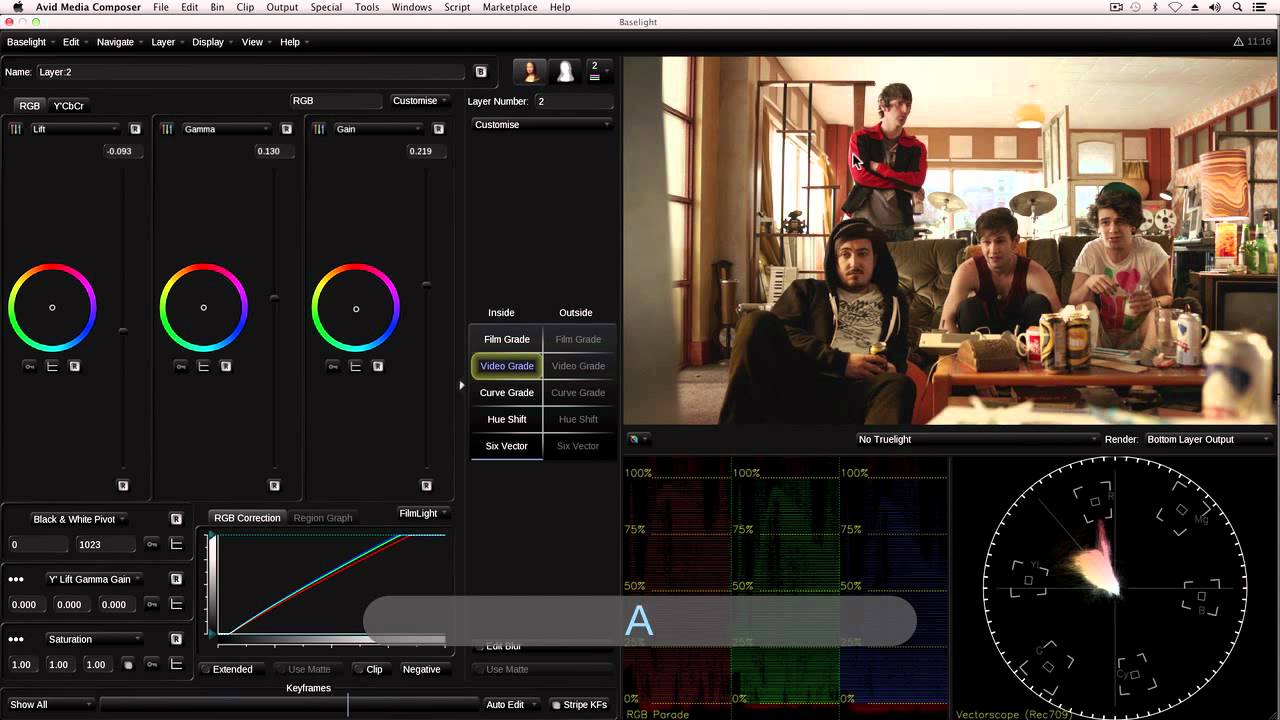The image size is (1280, 720).
Task: Click the Customise button next to RGB field
Action: coord(419,101)
